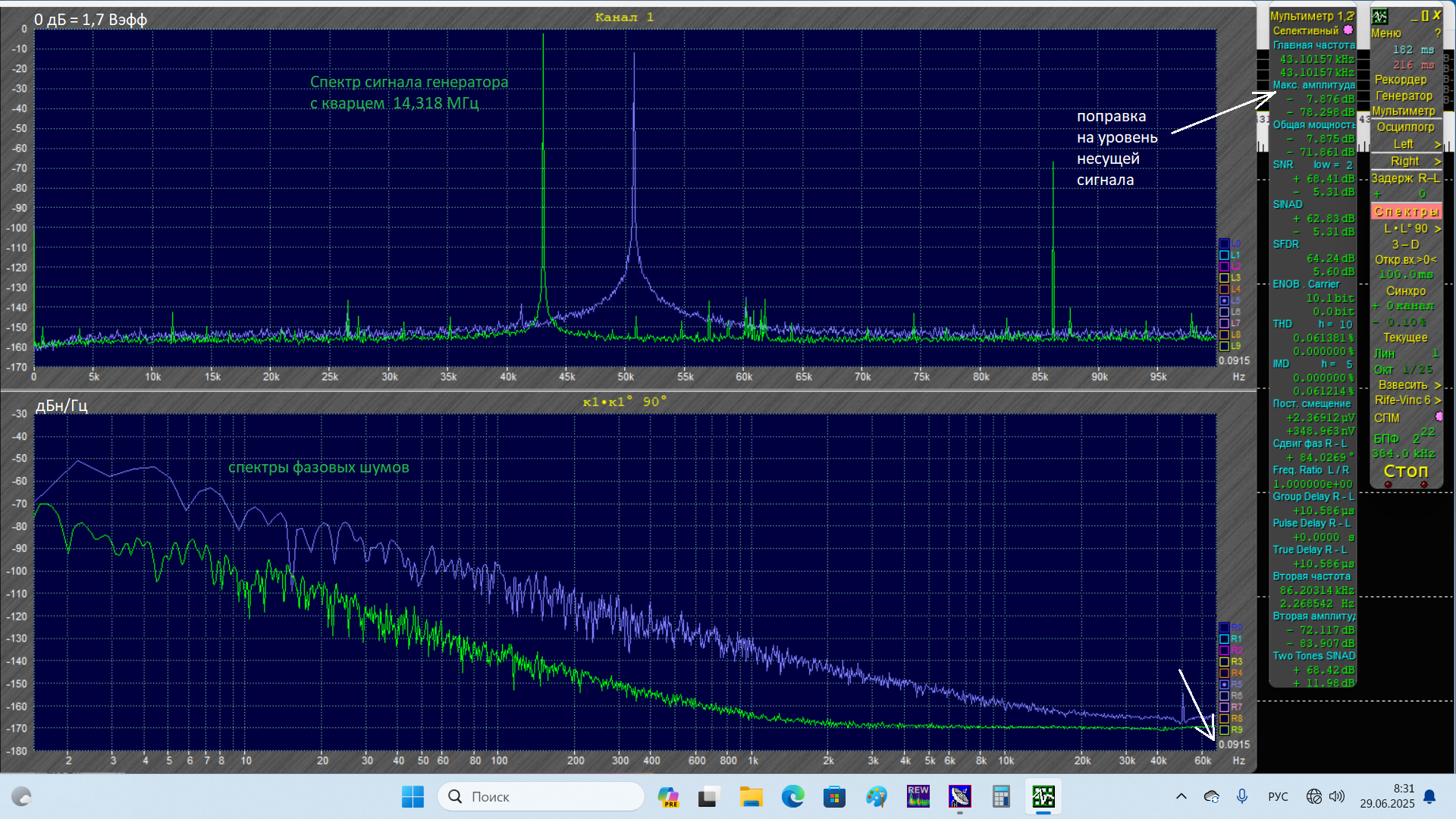The image size is (1456, 819).
Task: Open the Осциллогр panel
Action: pos(1405,127)
